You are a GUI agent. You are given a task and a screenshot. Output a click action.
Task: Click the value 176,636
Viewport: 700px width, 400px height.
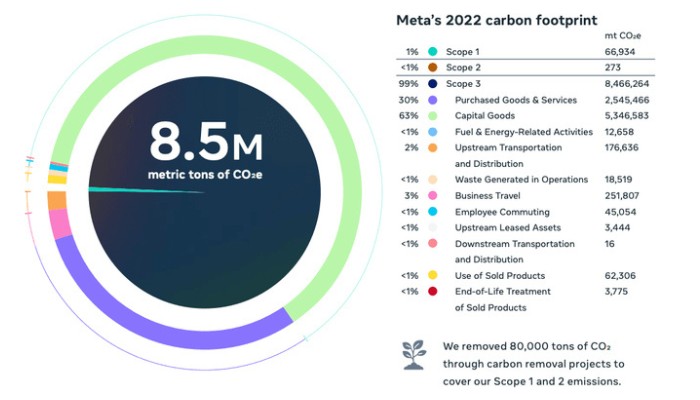coord(621,148)
